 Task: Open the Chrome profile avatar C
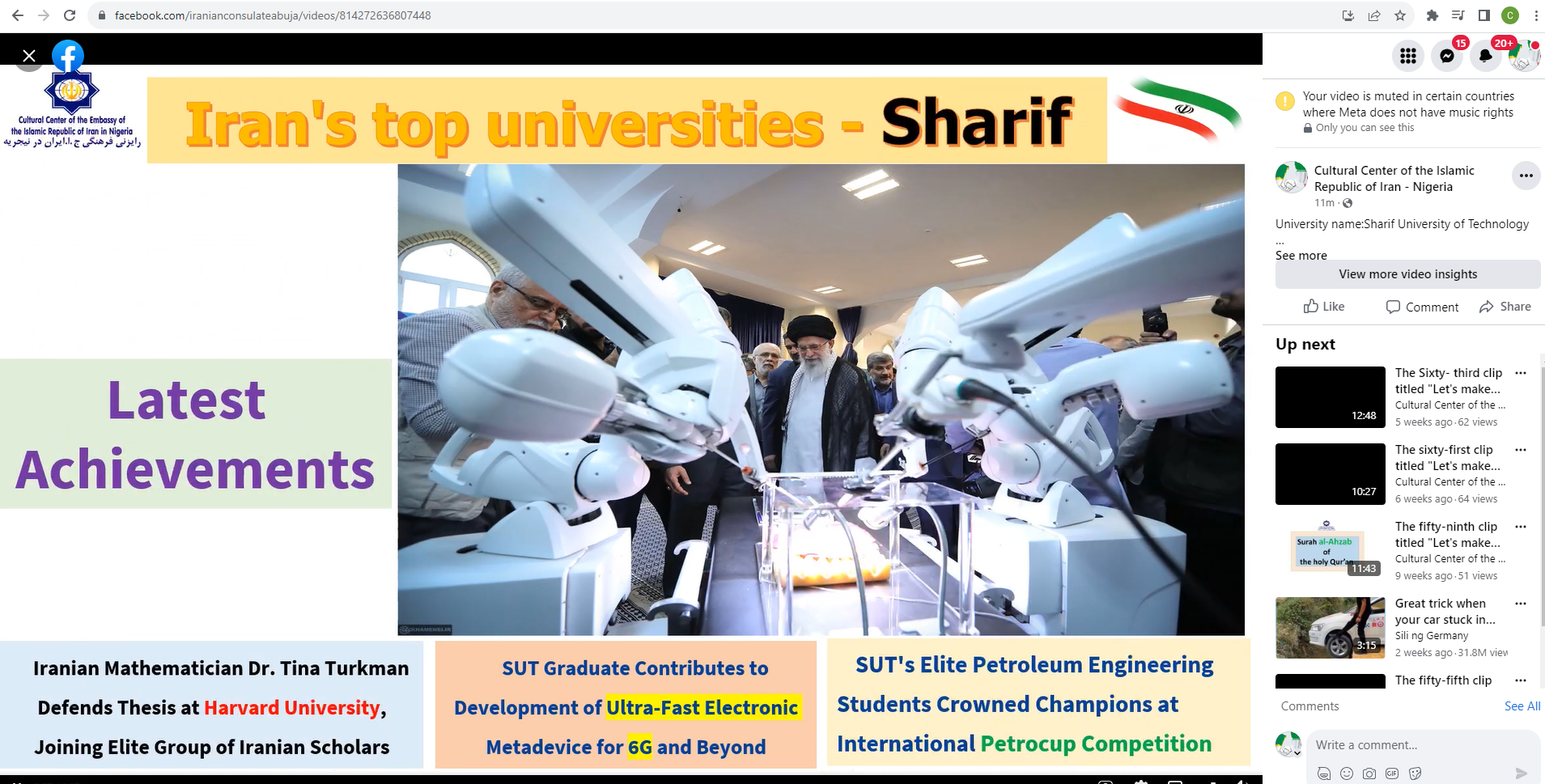click(x=1510, y=15)
